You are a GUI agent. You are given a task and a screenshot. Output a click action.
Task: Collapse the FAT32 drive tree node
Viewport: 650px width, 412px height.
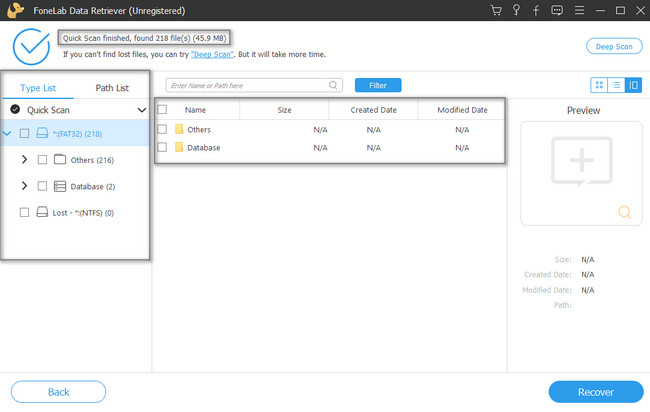point(7,133)
